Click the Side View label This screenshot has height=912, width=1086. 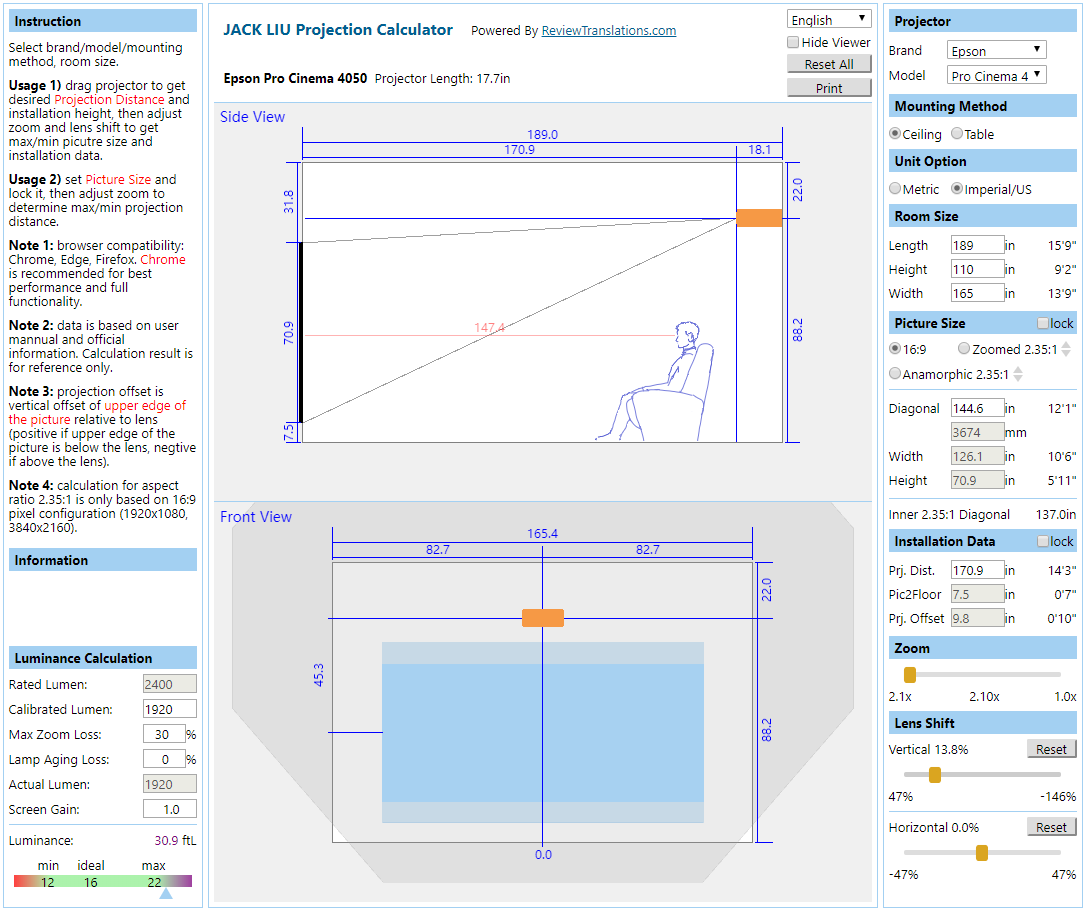click(252, 116)
